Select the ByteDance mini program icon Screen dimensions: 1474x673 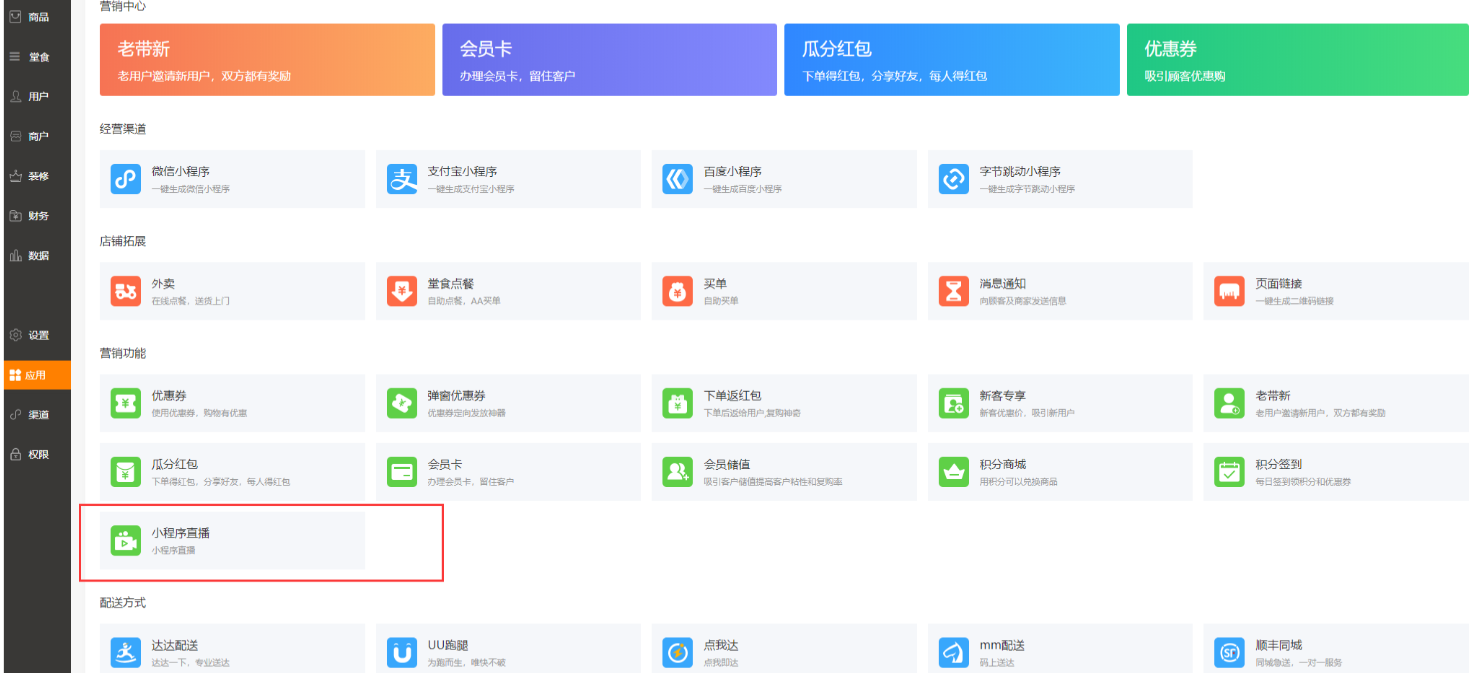(953, 180)
